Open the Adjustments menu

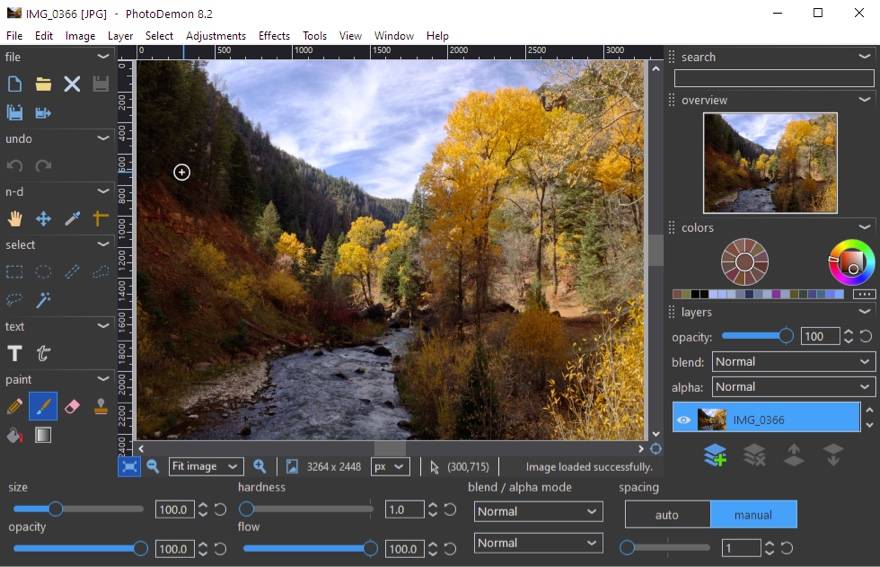tap(216, 35)
